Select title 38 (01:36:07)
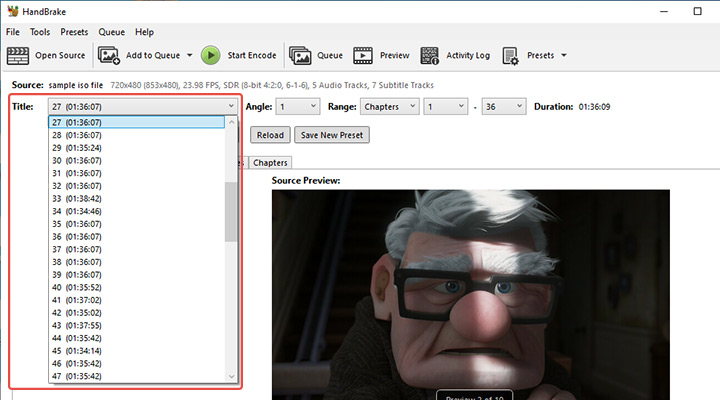The width and height of the screenshot is (720, 400). click(x=136, y=262)
